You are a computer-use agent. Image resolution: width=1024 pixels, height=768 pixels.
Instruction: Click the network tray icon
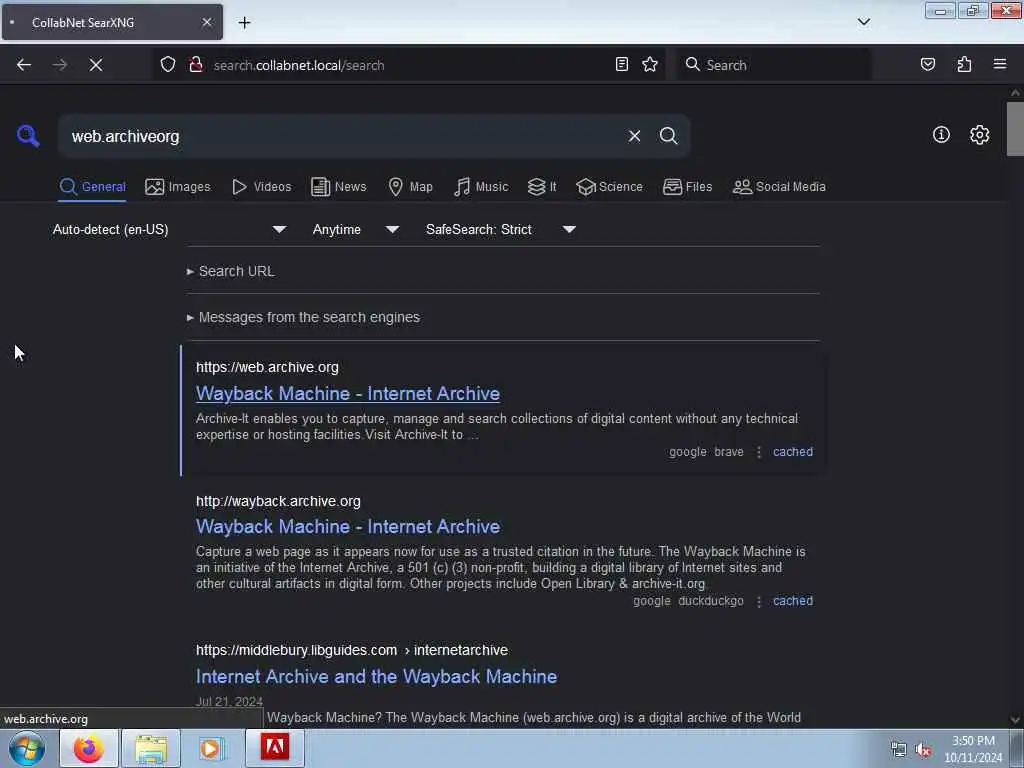[x=899, y=750]
